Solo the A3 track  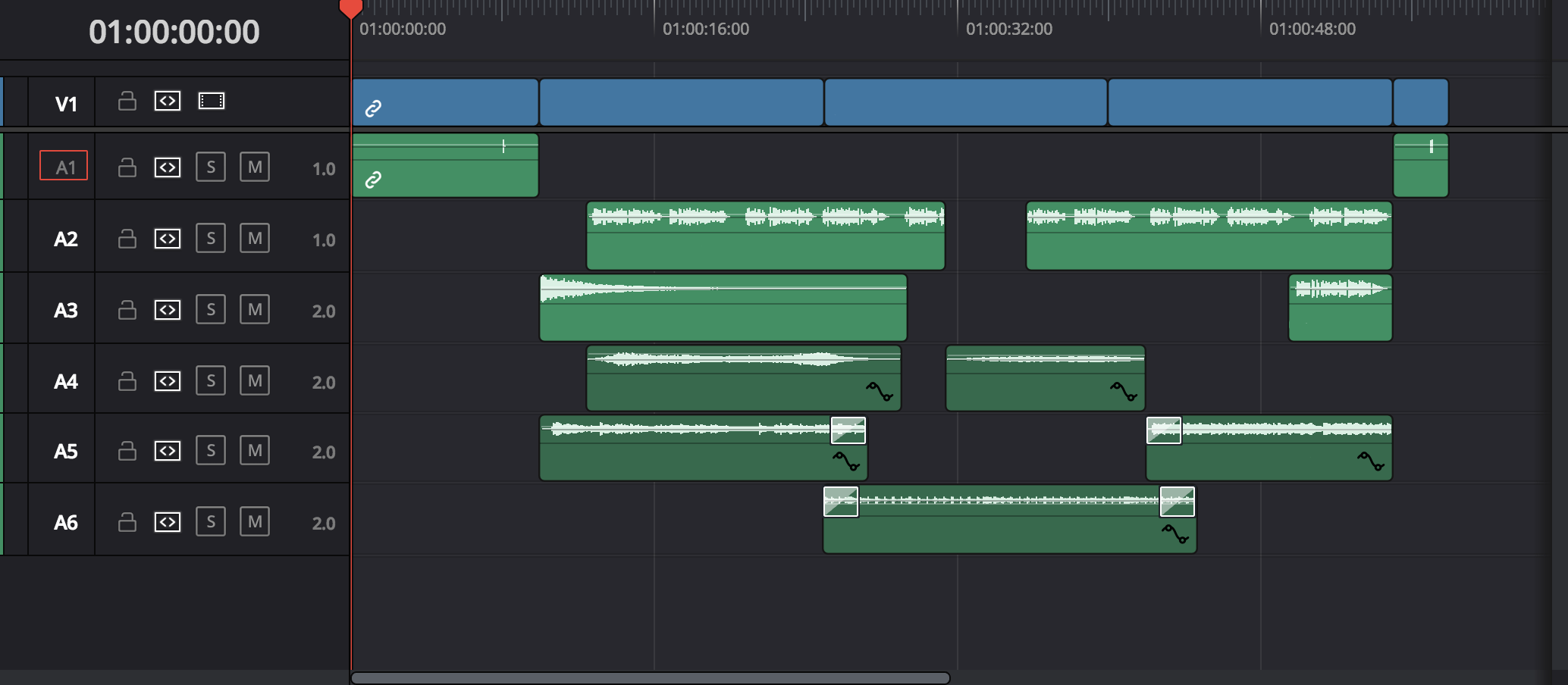click(211, 309)
